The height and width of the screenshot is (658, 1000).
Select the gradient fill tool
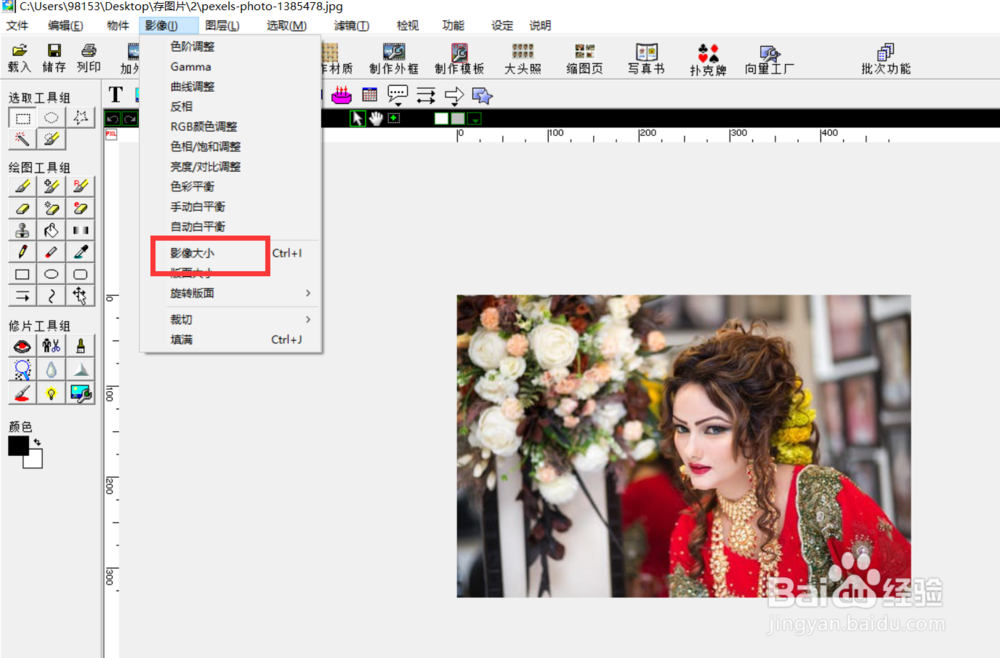click(80, 230)
